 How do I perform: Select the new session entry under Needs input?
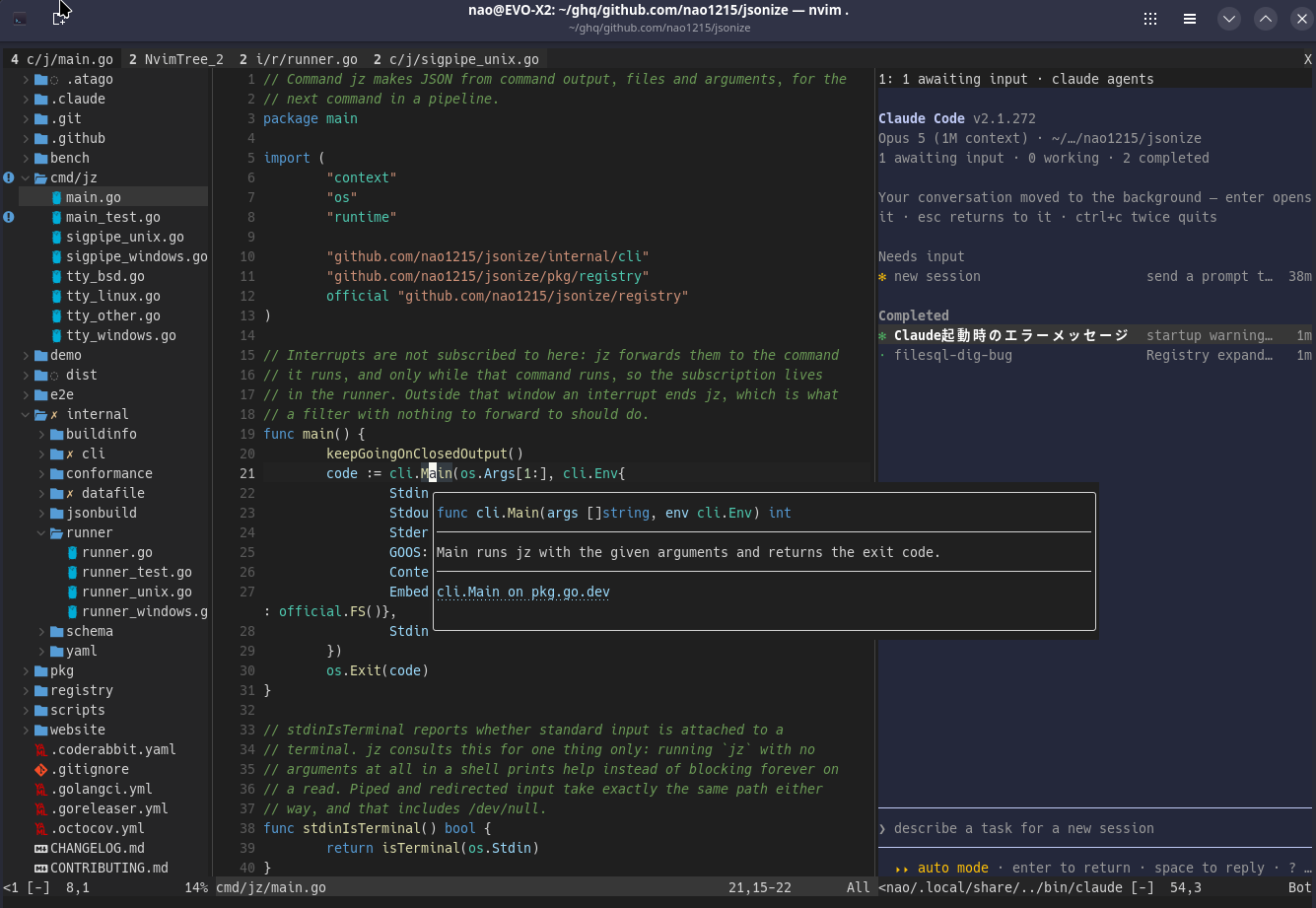(x=1095, y=276)
